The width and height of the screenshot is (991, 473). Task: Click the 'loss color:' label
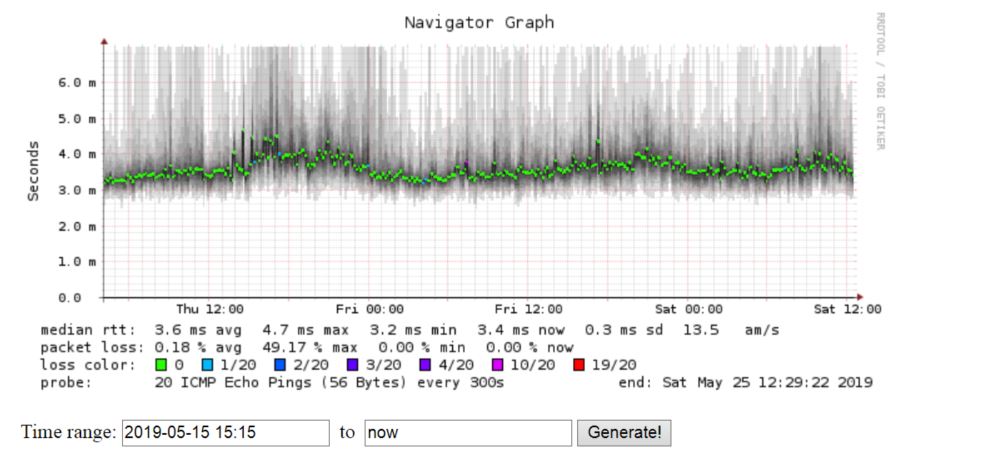click(x=88, y=366)
